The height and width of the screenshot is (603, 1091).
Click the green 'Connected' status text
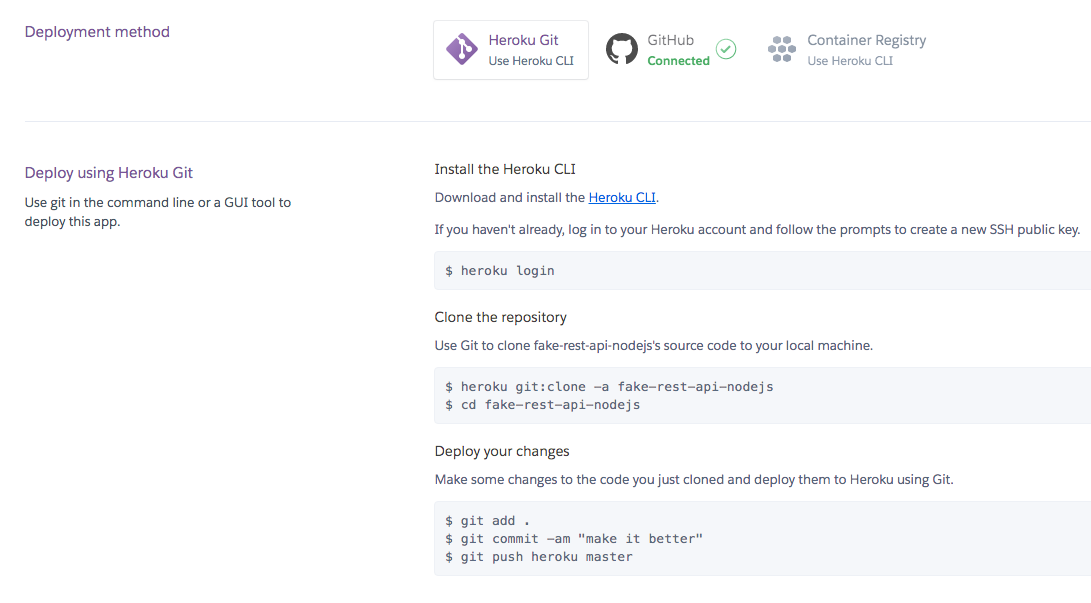(678, 61)
